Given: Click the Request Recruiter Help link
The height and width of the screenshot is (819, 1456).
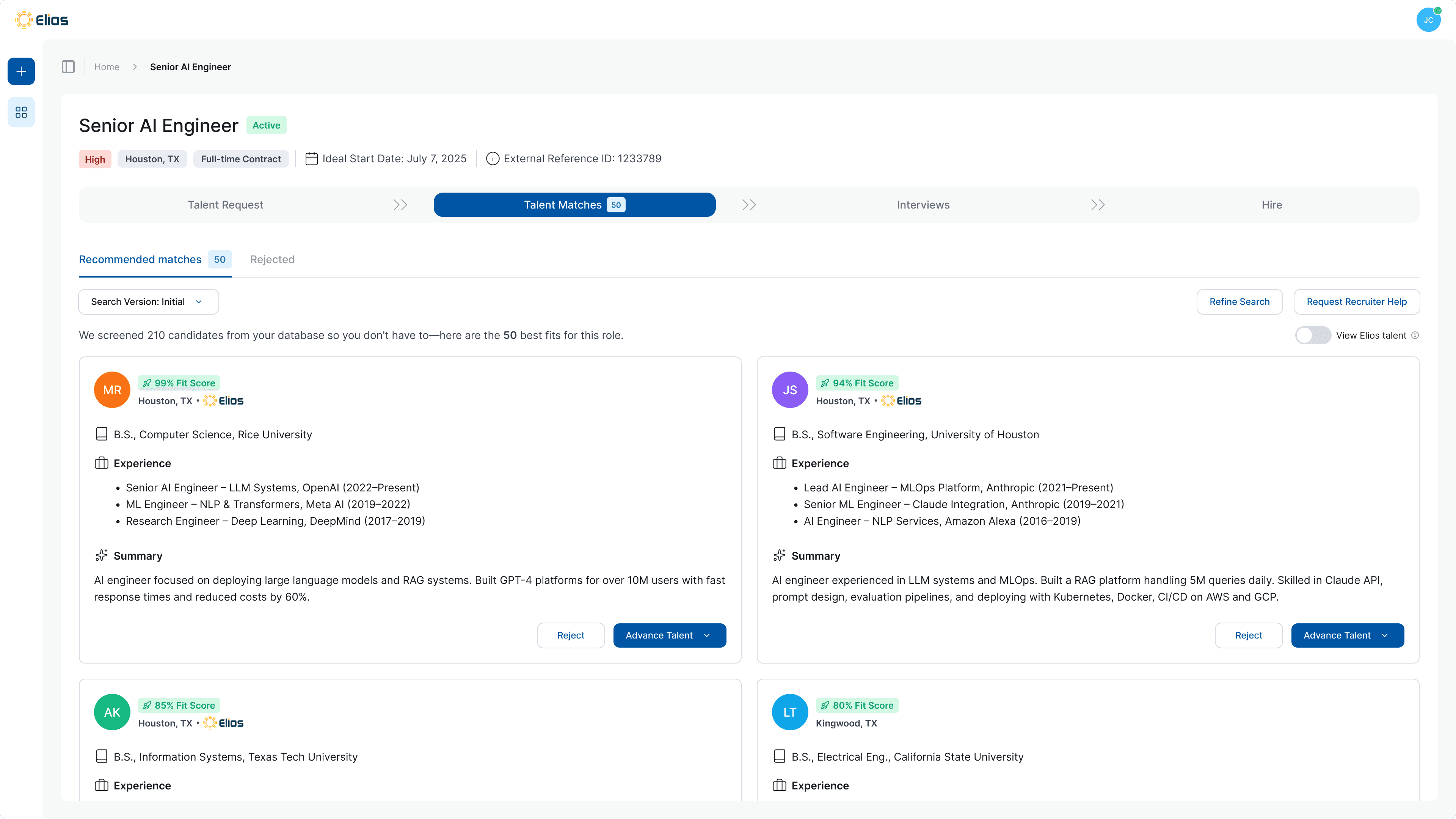Looking at the screenshot, I should pyautogui.click(x=1357, y=301).
